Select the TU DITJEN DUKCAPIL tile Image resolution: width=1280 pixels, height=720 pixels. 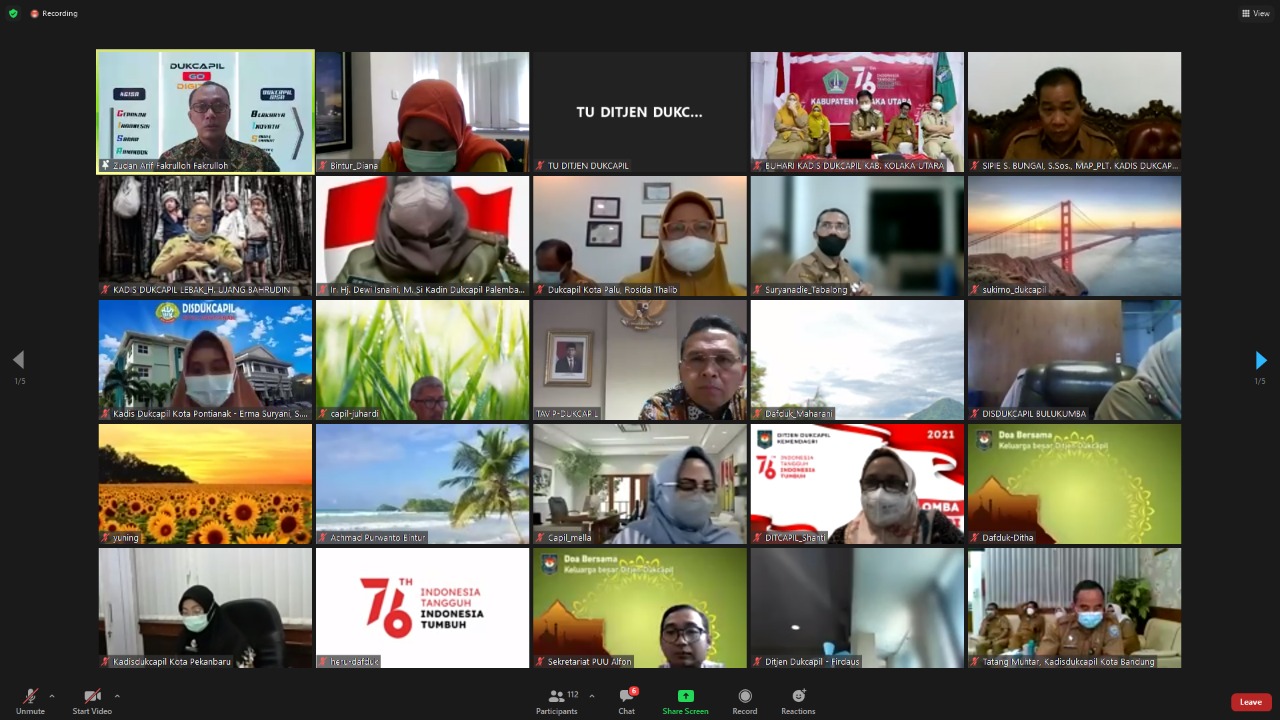tap(639, 112)
